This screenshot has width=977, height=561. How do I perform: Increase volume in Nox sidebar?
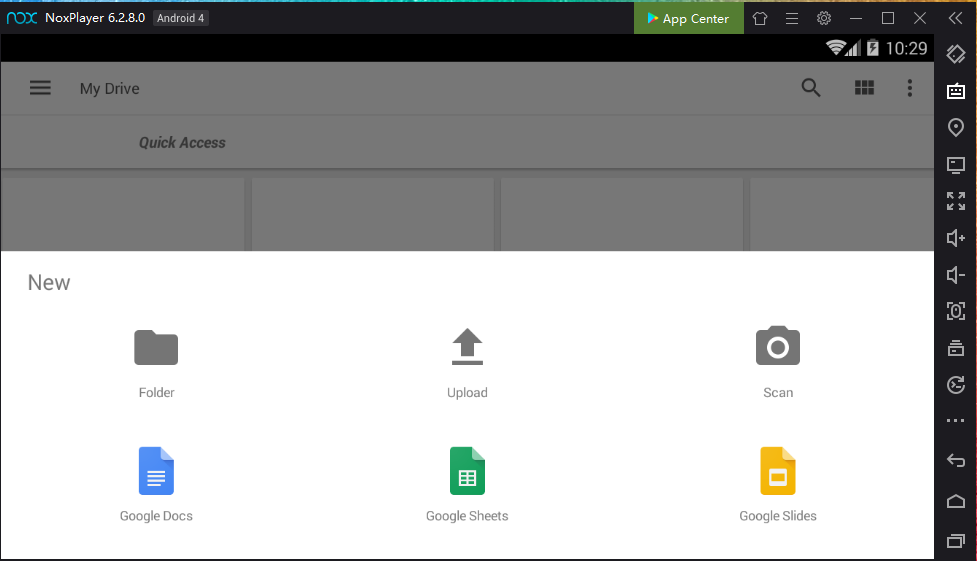point(956,238)
